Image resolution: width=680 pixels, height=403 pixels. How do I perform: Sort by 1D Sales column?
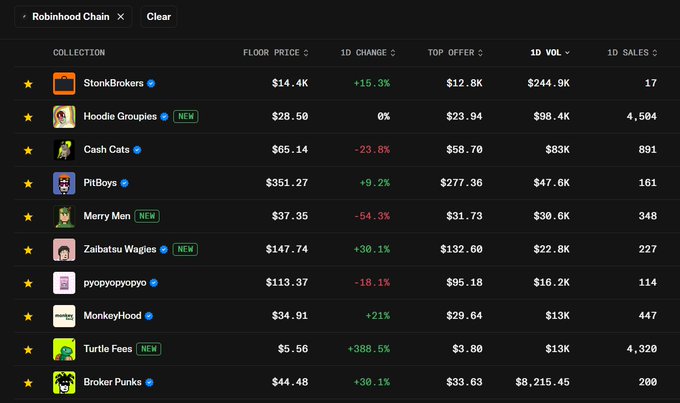click(632, 52)
